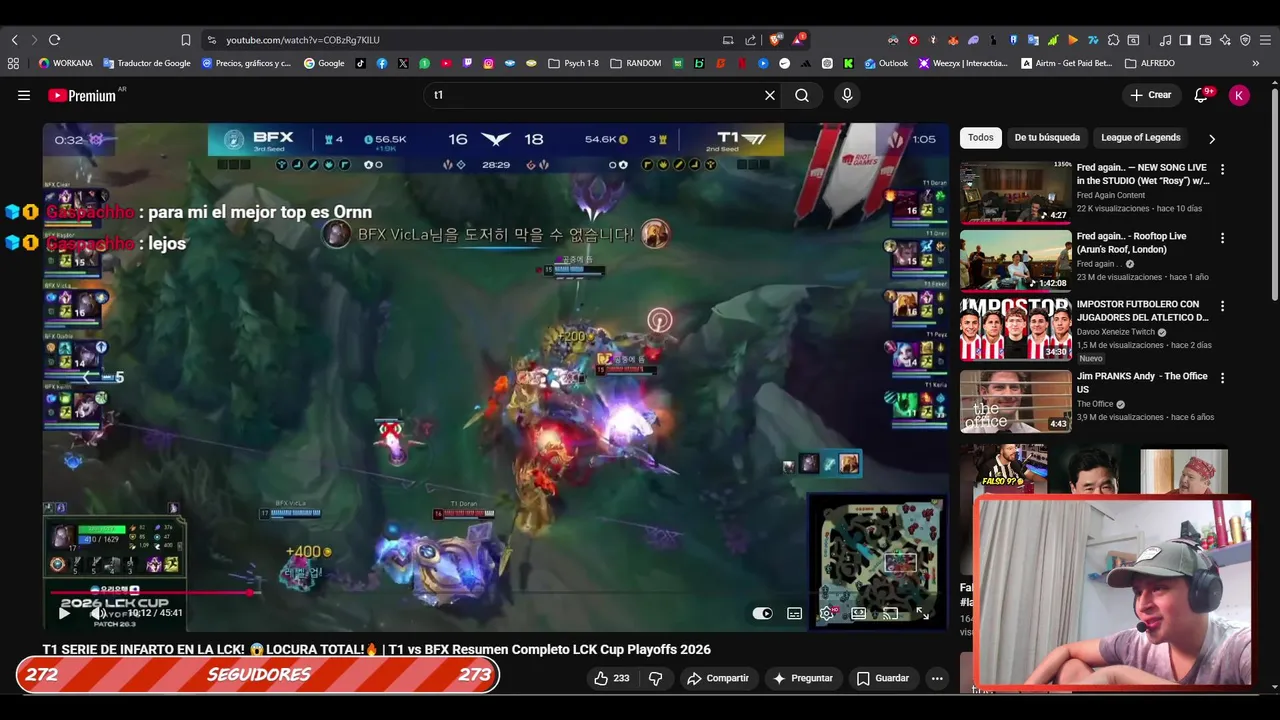Open options for Rooftop Live video
This screenshot has width=1280, height=720.
pos(1222,238)
